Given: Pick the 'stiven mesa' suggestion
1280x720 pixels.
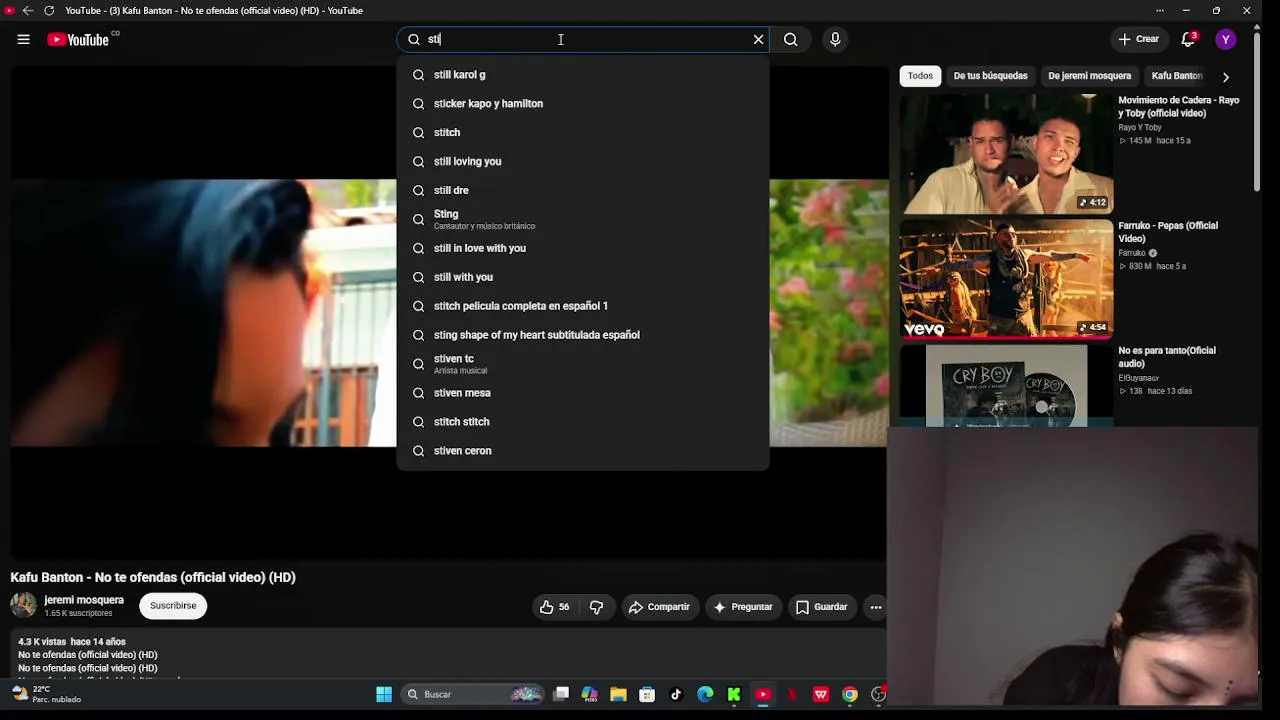Looking at the screenshot, I should tap(583, 394).
